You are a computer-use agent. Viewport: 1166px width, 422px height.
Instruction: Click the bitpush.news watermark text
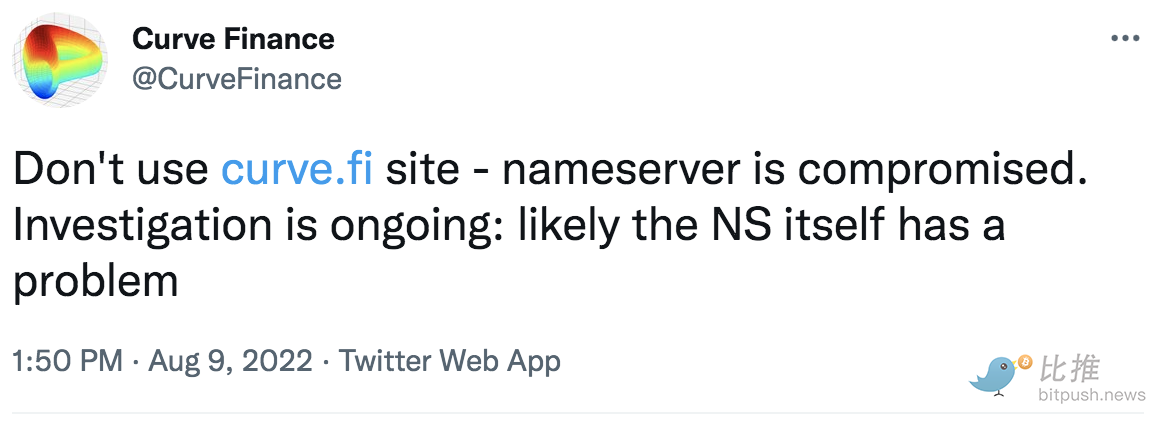point(1092,394)
